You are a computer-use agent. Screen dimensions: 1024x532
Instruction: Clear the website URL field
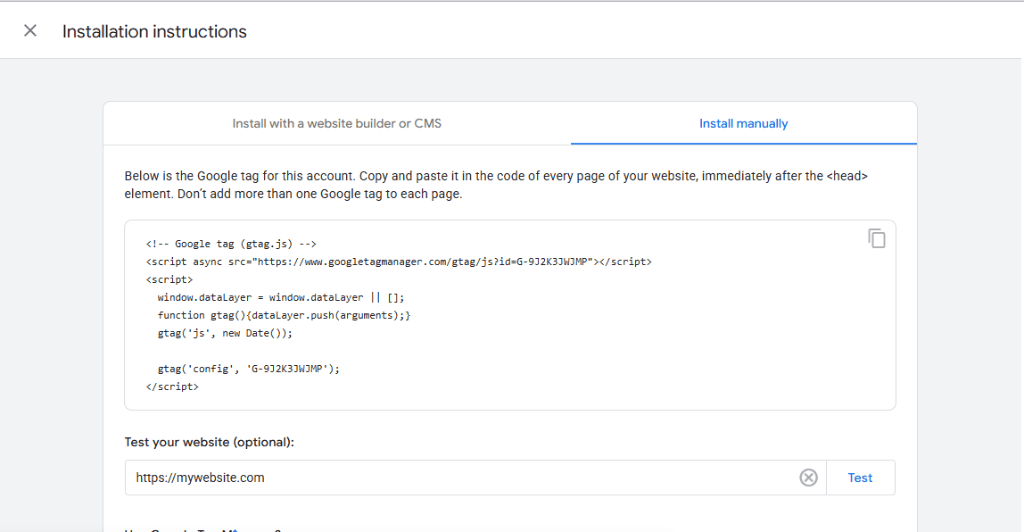point(808,478)
